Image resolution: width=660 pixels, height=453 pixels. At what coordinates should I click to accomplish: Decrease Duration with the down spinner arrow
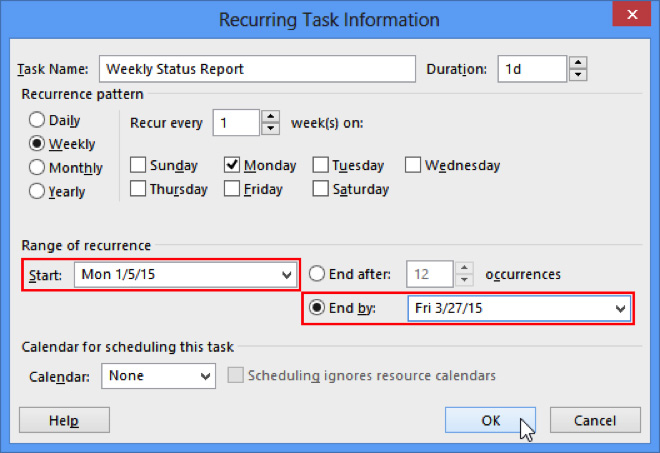pos(578,75)
